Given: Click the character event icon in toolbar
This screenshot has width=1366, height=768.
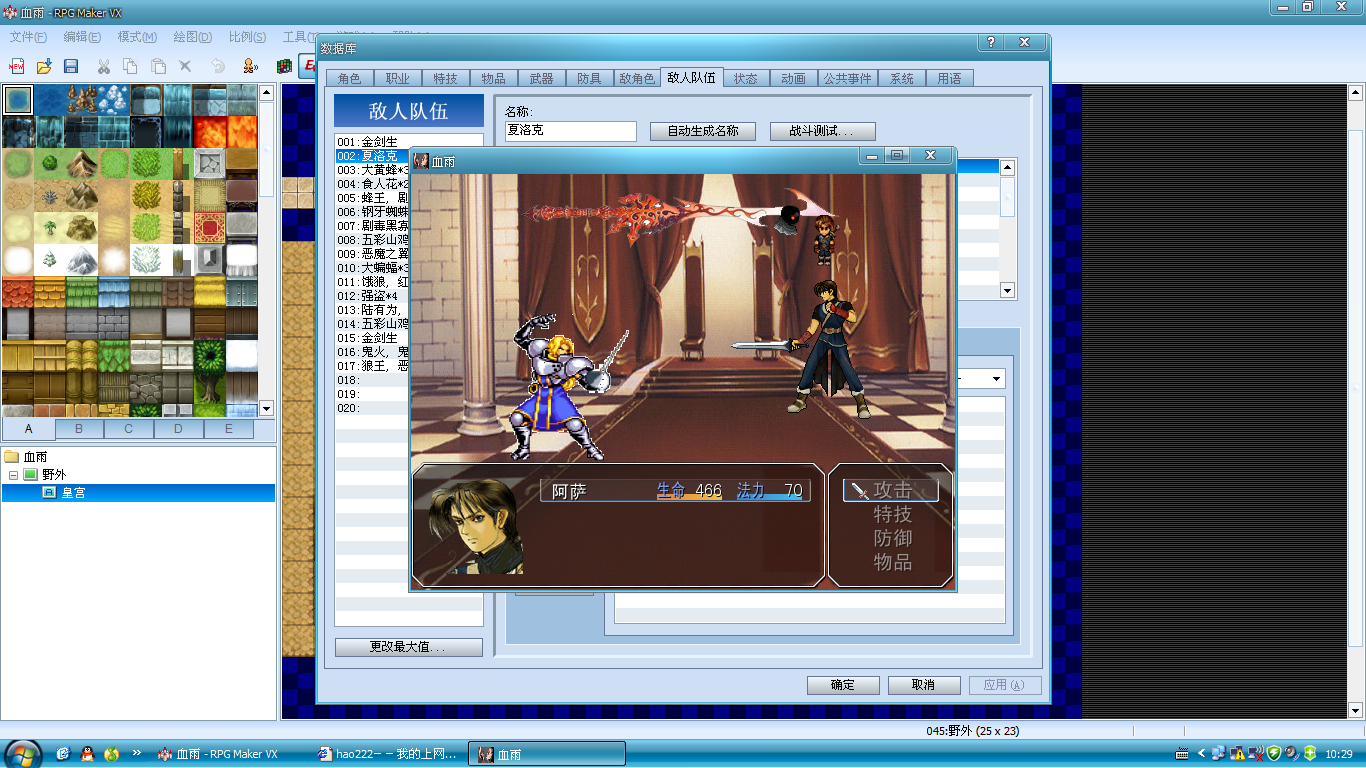Looking at the screenshot, I should click(250, 66).
